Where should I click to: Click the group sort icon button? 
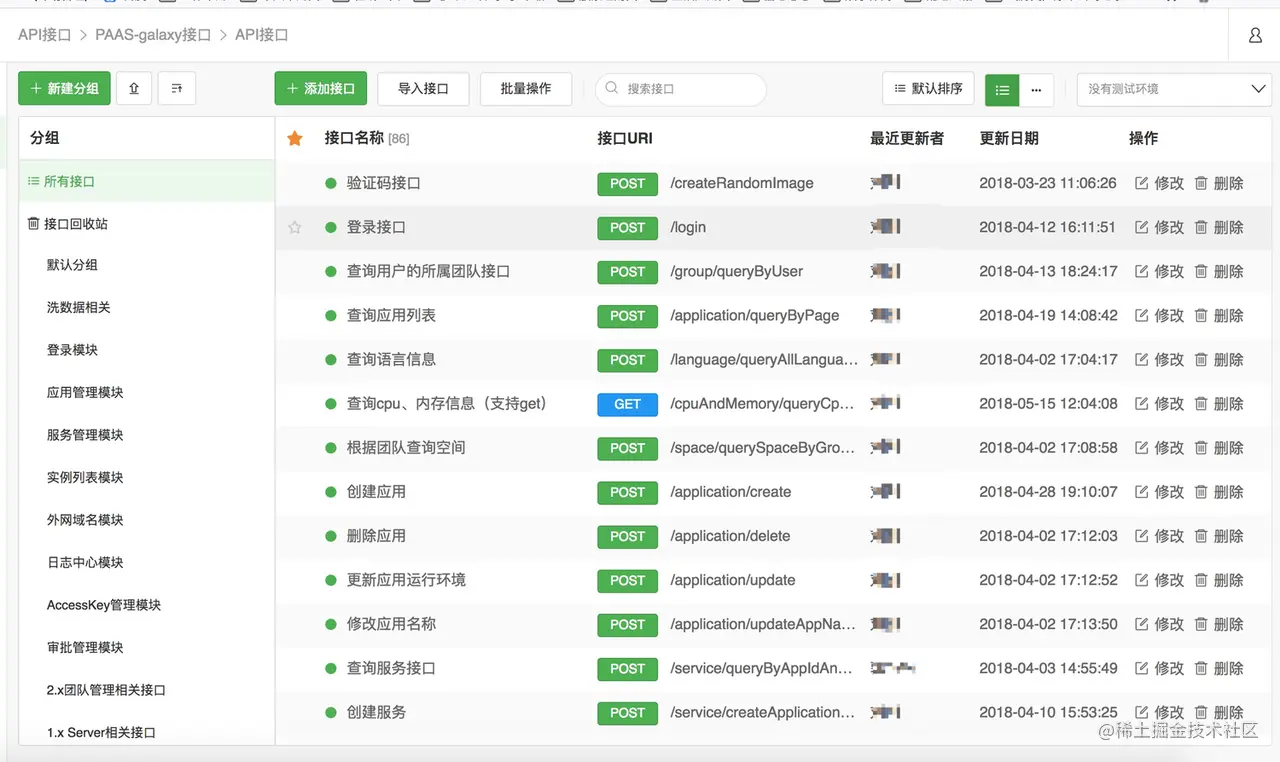click(177, 89)
